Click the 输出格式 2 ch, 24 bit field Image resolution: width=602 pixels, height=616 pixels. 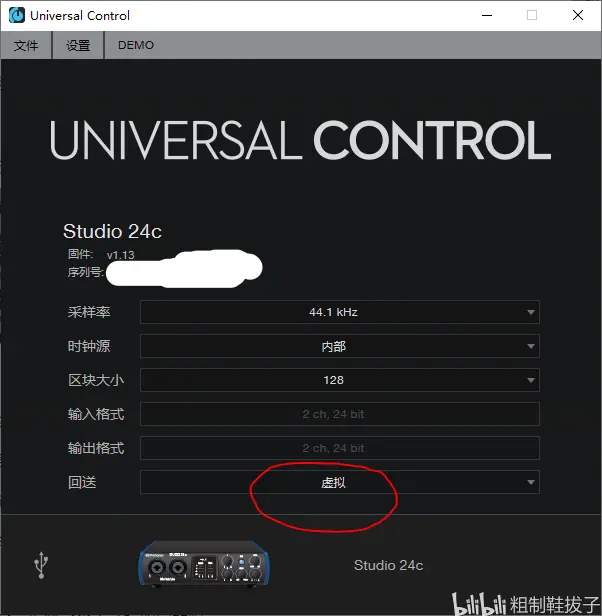pyautogui.click(x=340, y=448)
